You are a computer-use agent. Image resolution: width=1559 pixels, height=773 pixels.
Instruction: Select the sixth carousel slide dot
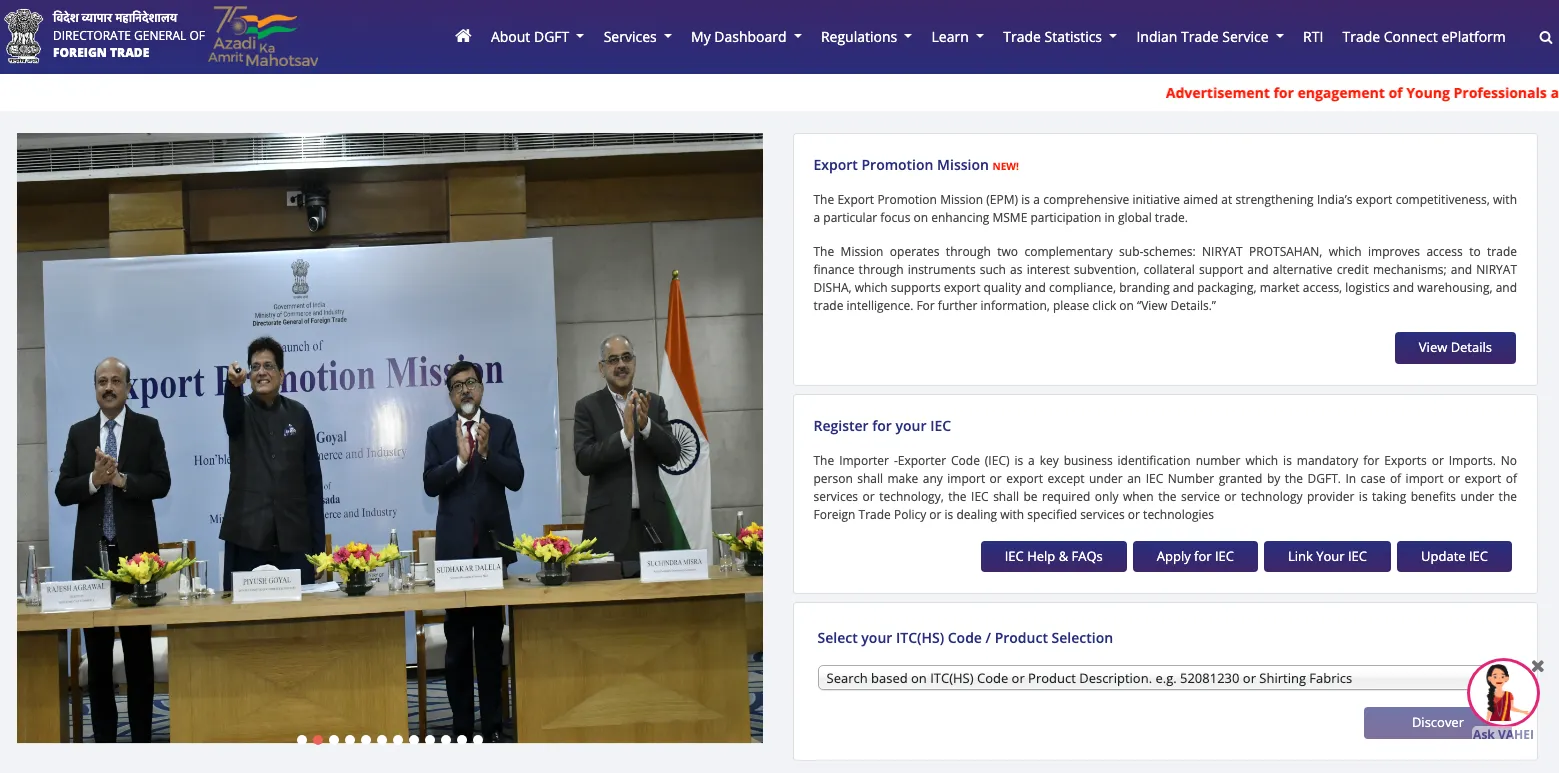tap(382, 740)
